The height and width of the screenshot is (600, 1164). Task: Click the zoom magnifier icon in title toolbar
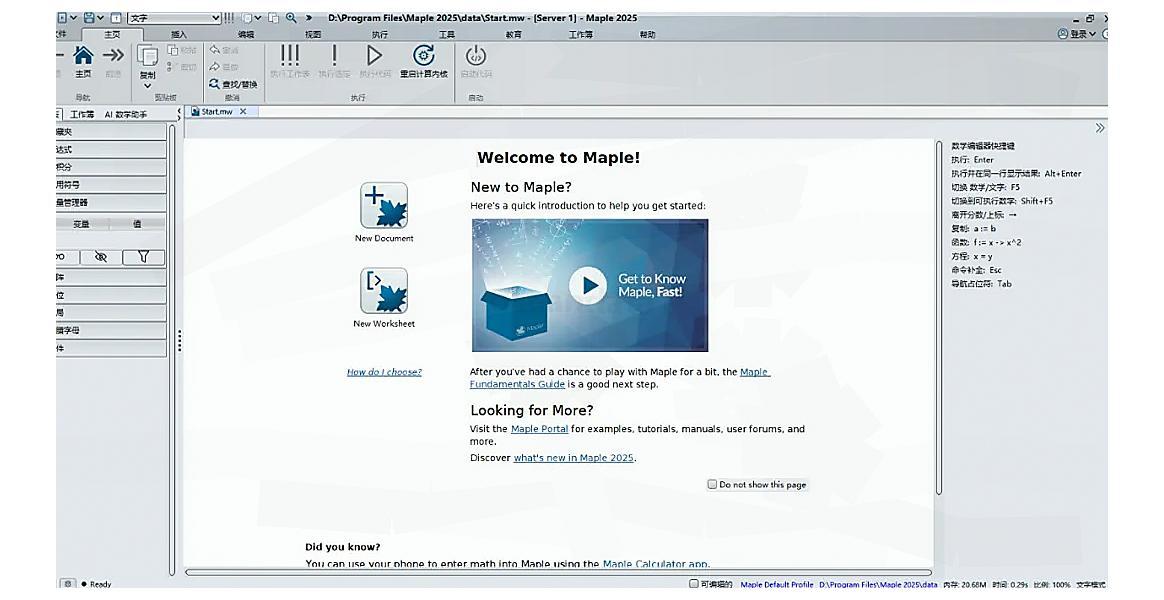[291, 18]
